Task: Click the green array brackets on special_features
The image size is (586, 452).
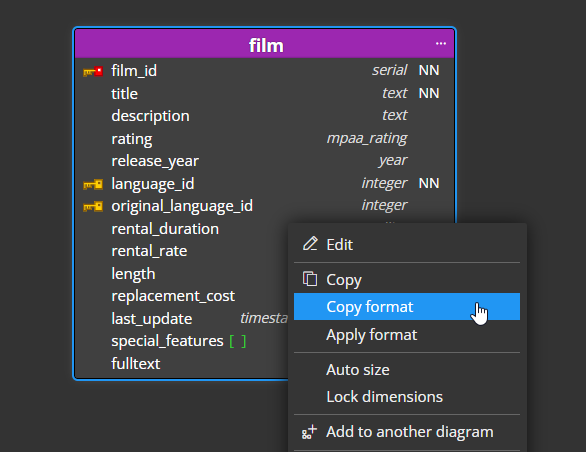Action: pyautogui.click(x=238, y=341)
